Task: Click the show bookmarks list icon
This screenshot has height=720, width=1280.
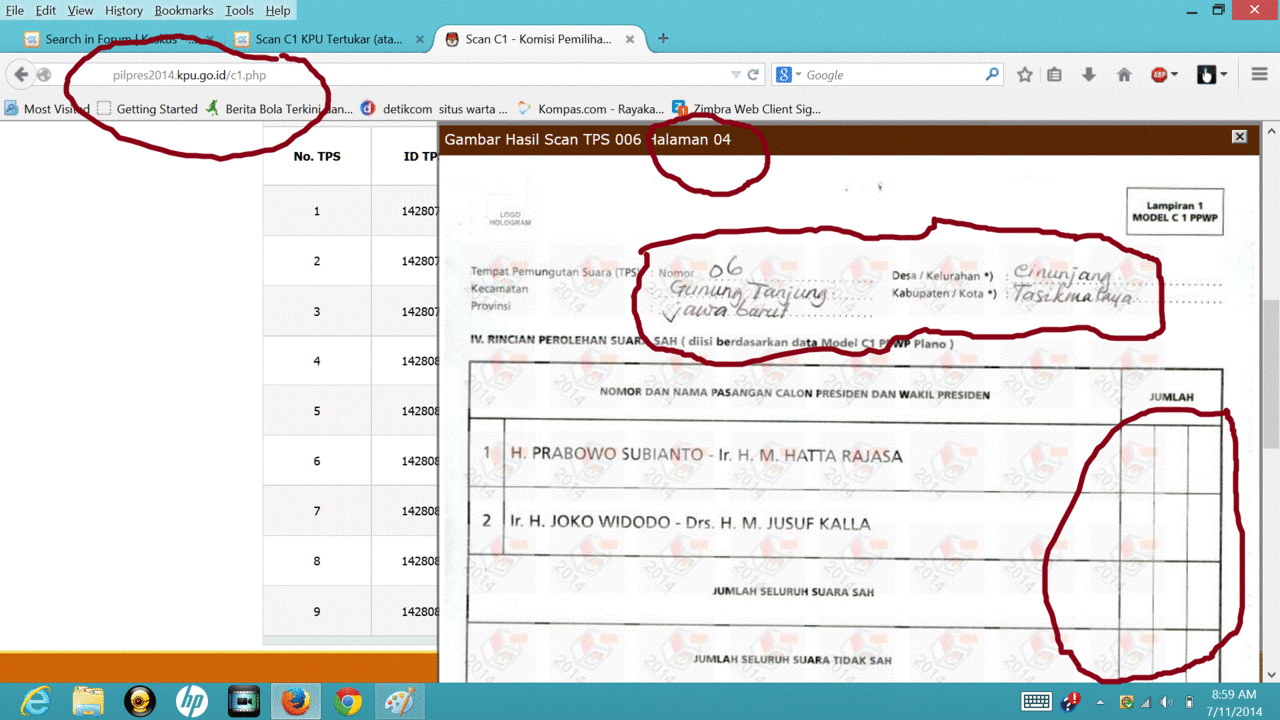Action: [x=1054, y=75]
